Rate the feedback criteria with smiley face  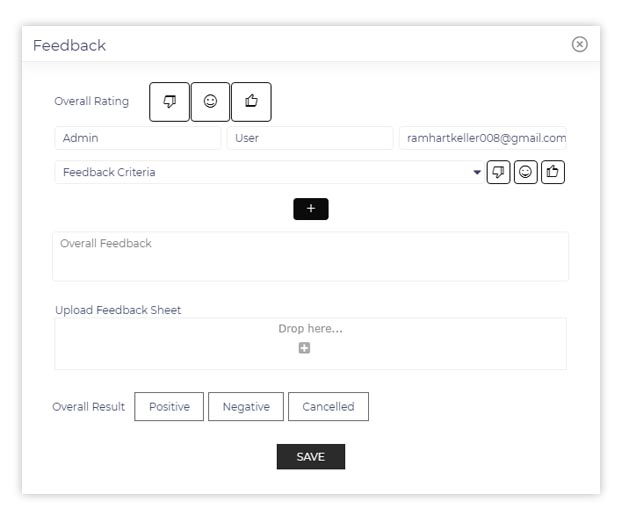[x=526, y=172]
